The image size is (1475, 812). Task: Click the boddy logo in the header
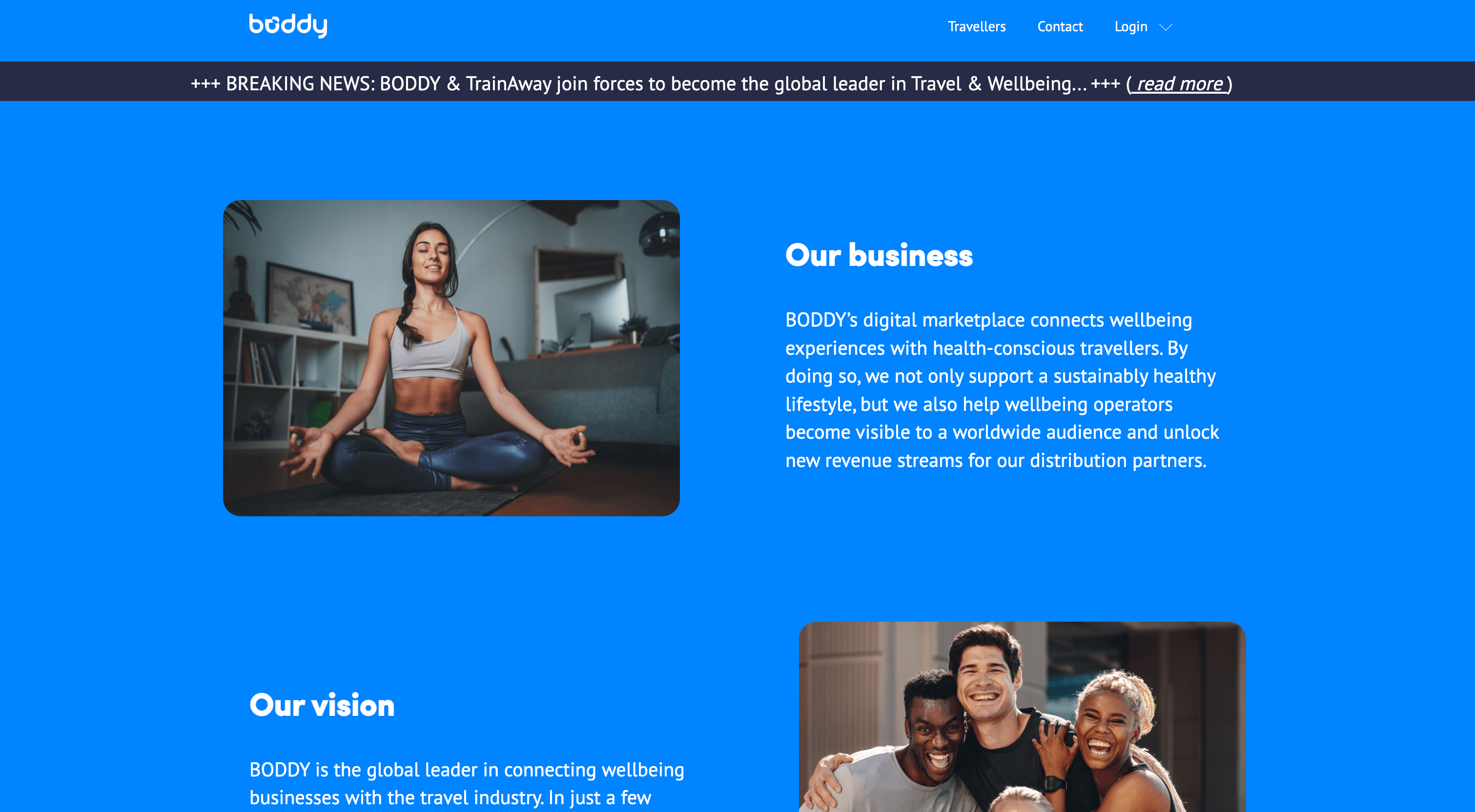(x=288, y=25)
